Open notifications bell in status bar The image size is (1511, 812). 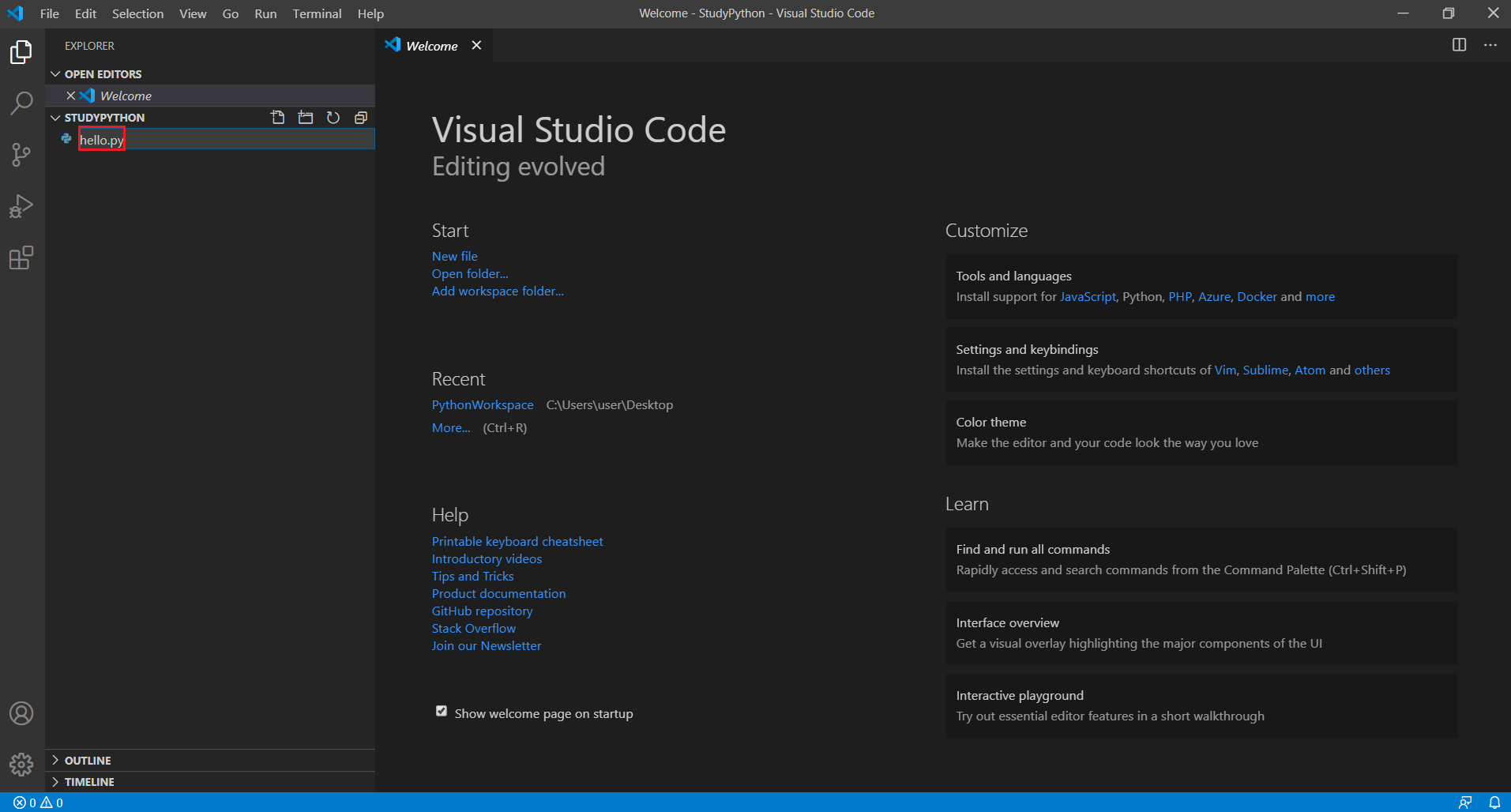[1494, 803]
